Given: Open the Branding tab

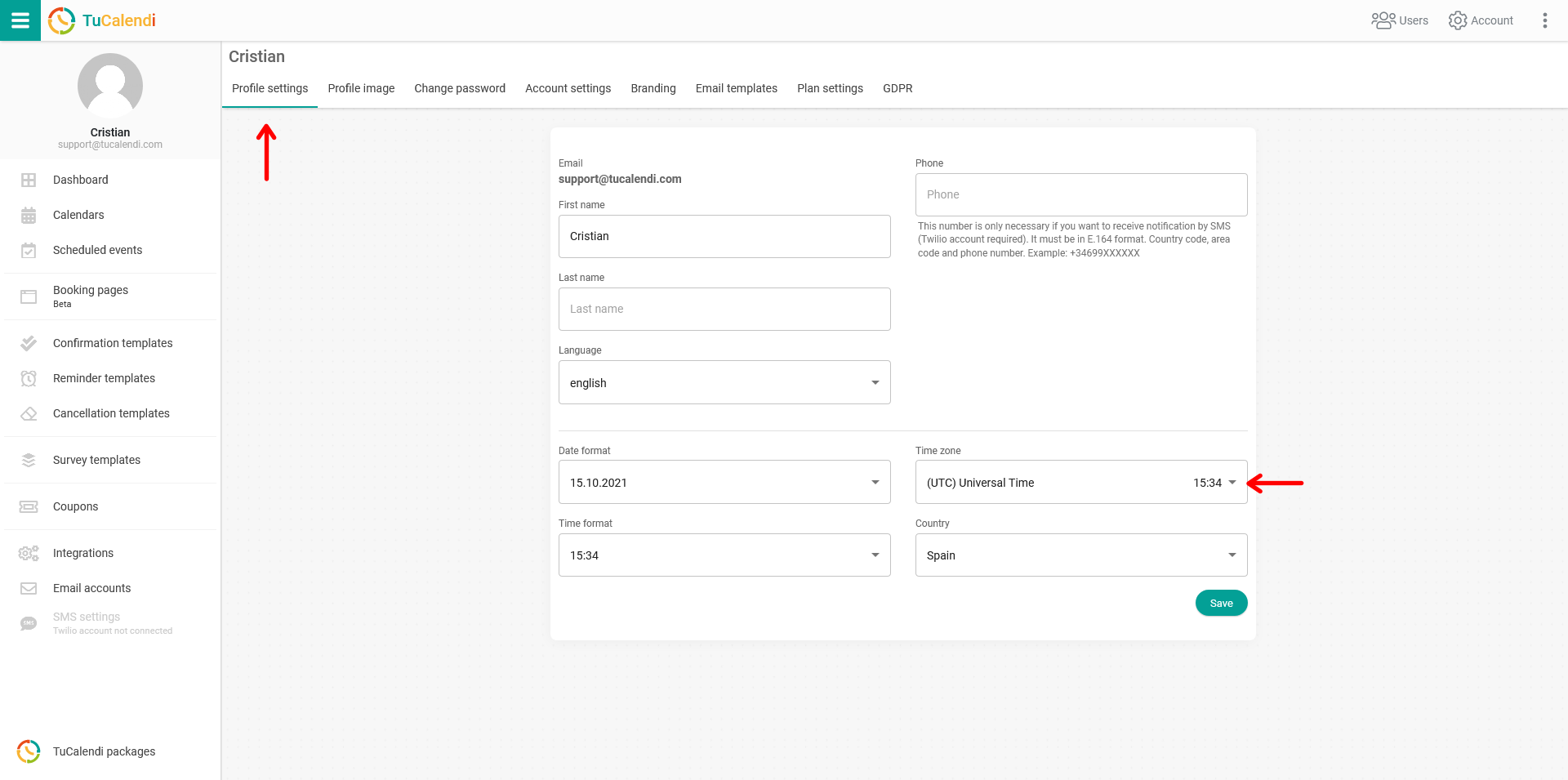Looking at the screenshot, I should click(x=653, y=88).
